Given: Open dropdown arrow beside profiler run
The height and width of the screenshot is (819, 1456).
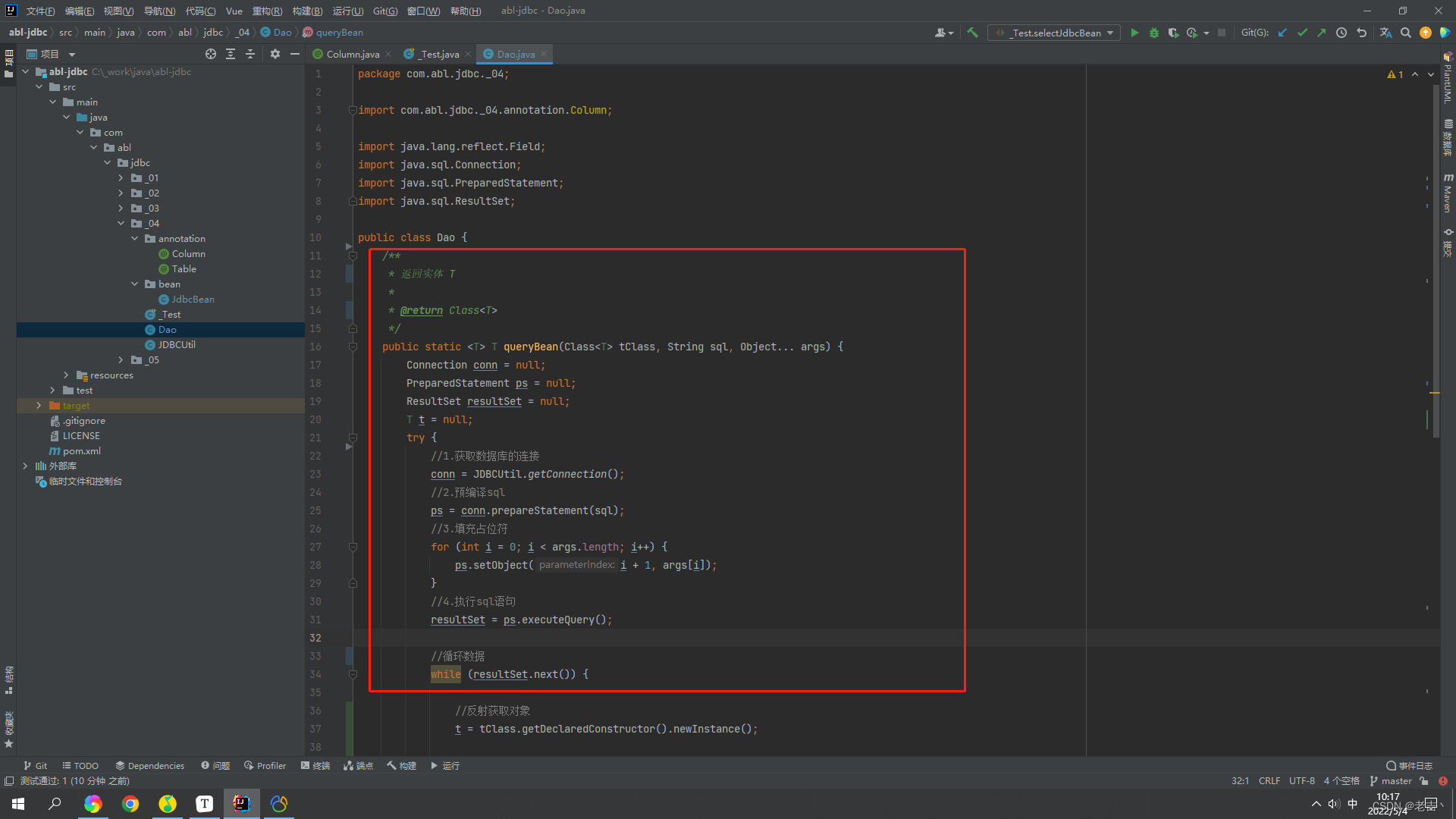Looking at the screenshot, I should click(x=1206, y=33).
